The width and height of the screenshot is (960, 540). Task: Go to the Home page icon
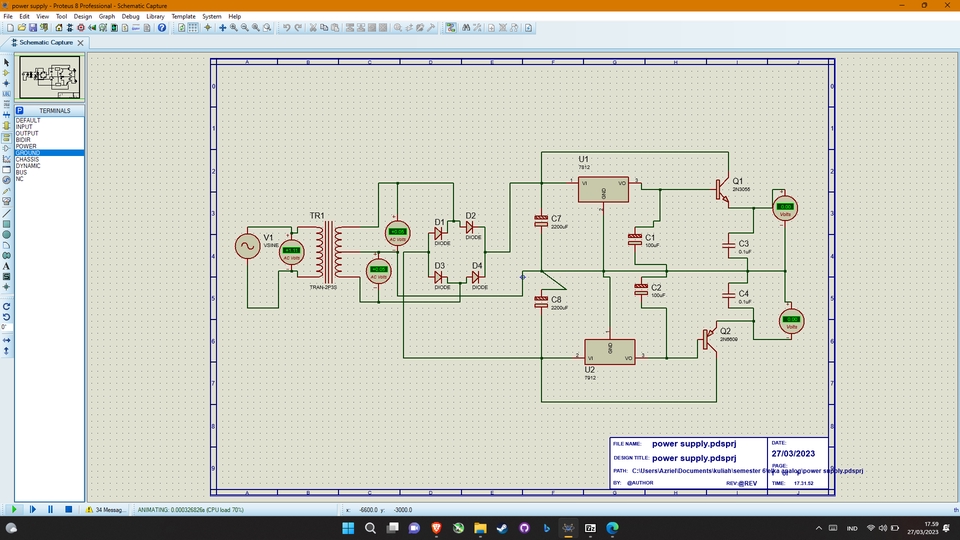pyautogui.click(x=59, y=28)
